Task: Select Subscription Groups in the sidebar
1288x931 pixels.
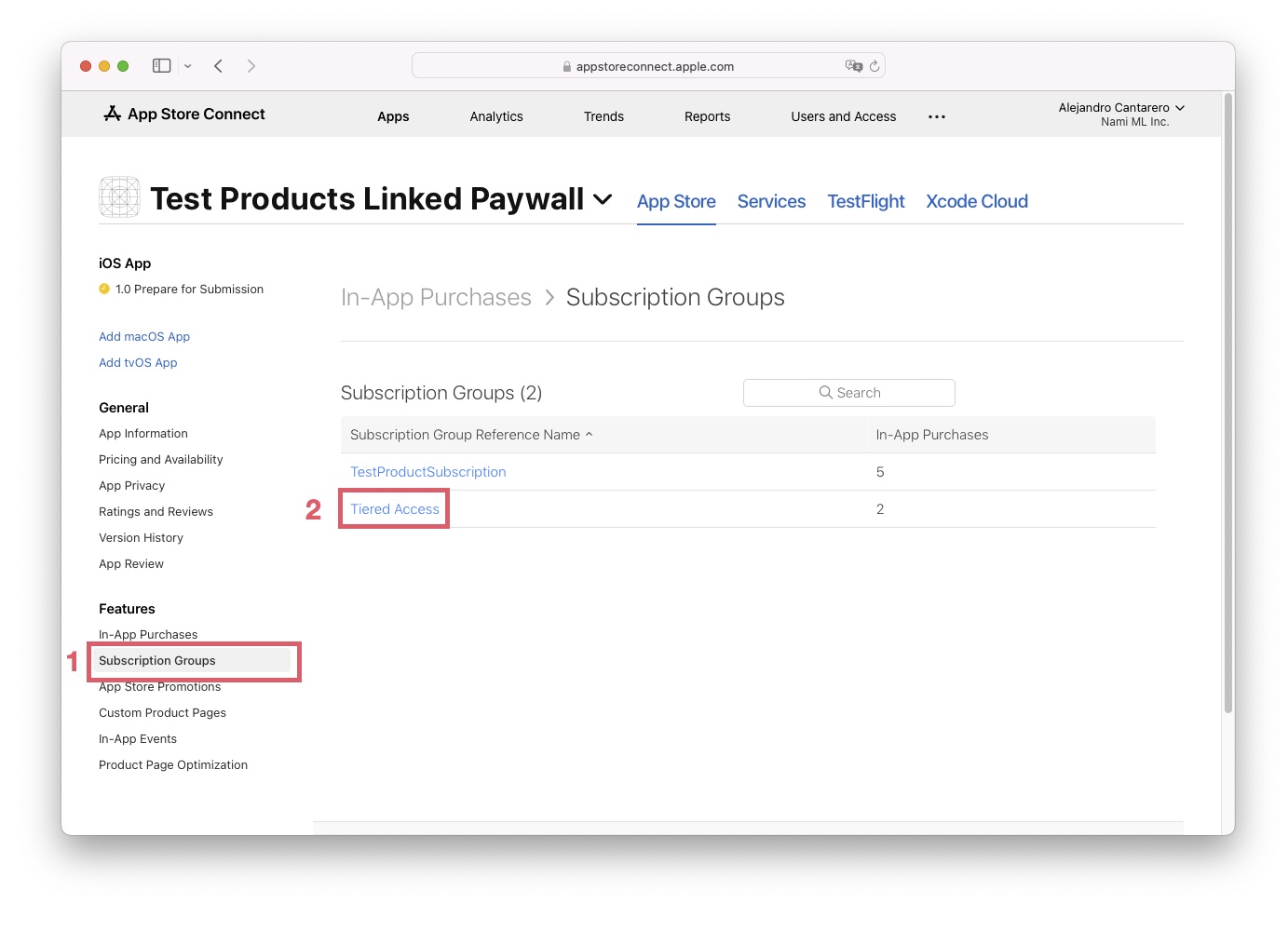Action: [191, 661]
